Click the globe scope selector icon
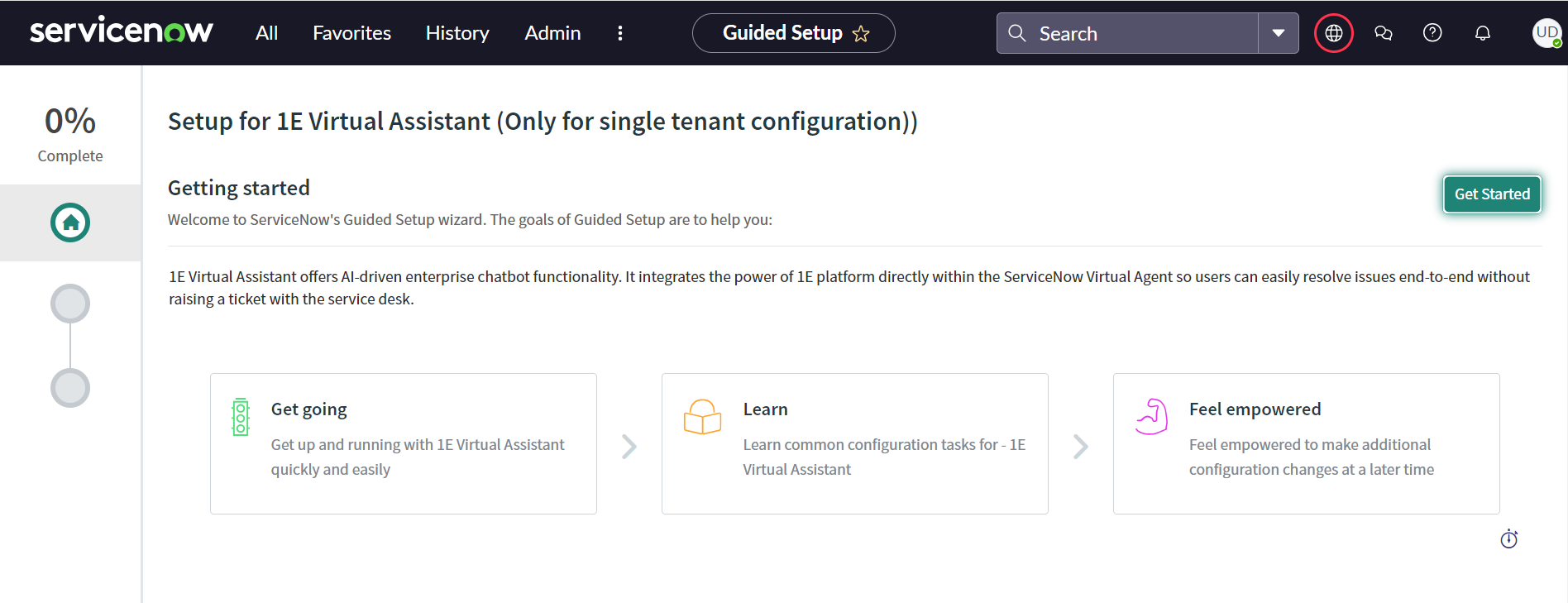Viewport: 1568px width, 603px height. tap(1333, 33)
